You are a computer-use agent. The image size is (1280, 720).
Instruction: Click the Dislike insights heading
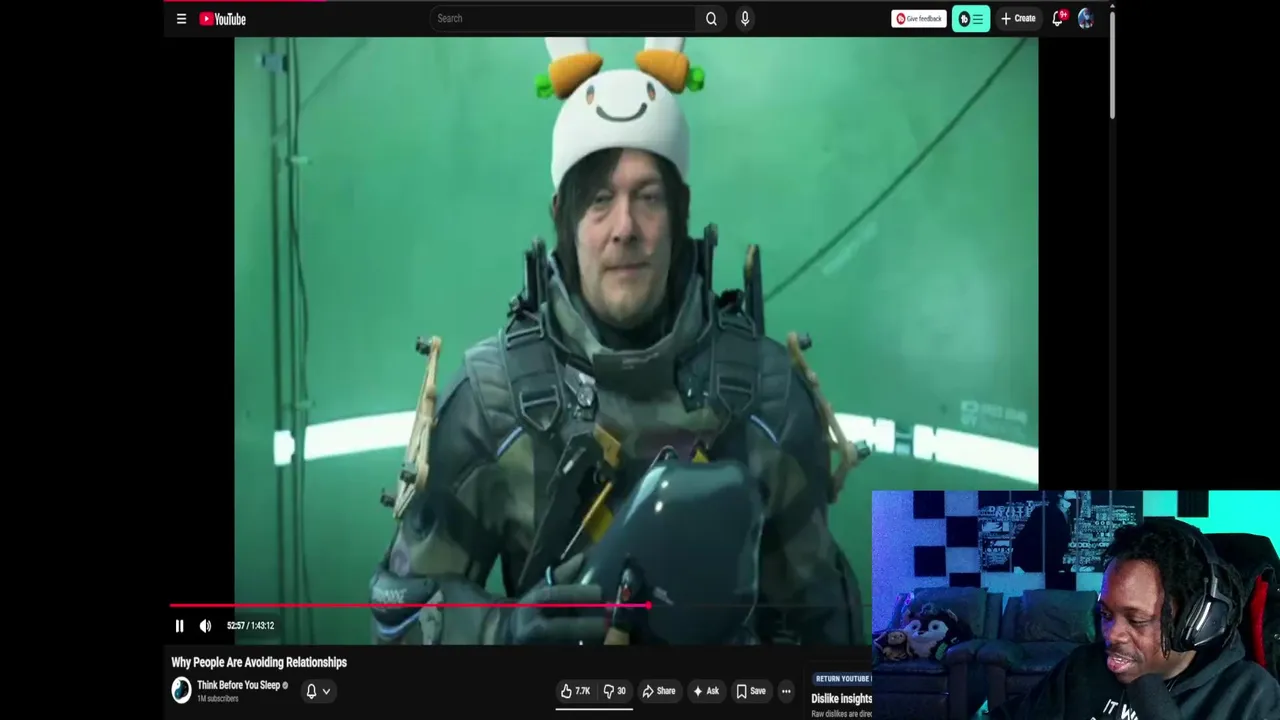pos(842,699)
